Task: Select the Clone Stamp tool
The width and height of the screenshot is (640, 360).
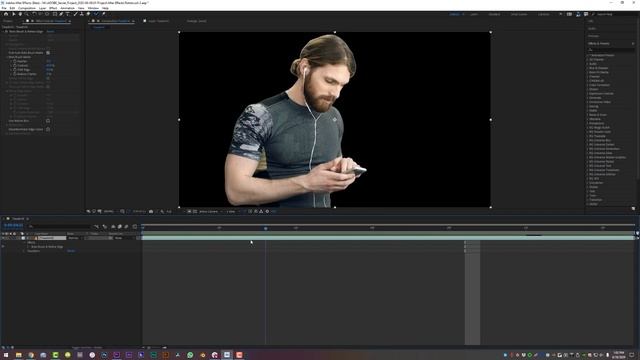Action: point(82,14)
